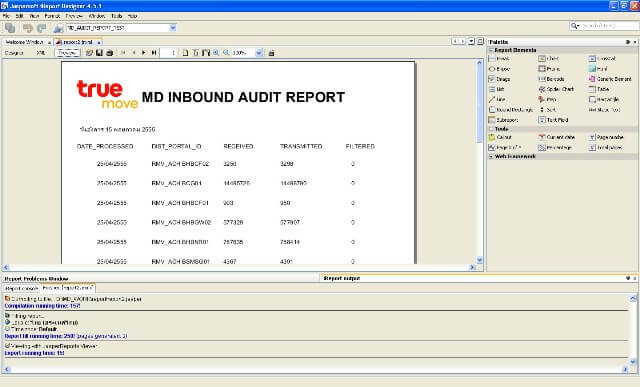Click the Zoom out magnifier icon
Screen dimensions: 640x387
pyautogui.click(x=226, y=53)
